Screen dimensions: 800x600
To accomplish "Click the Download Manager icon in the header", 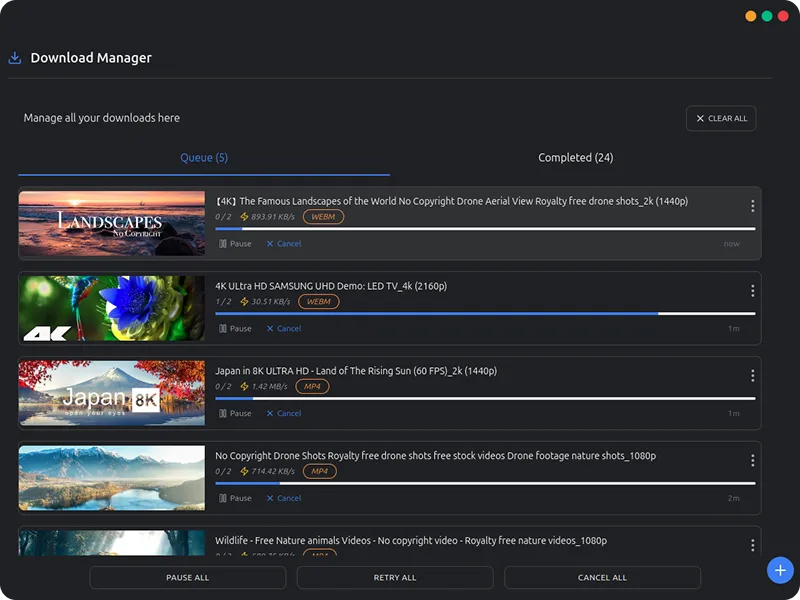I will pos(13,57).
